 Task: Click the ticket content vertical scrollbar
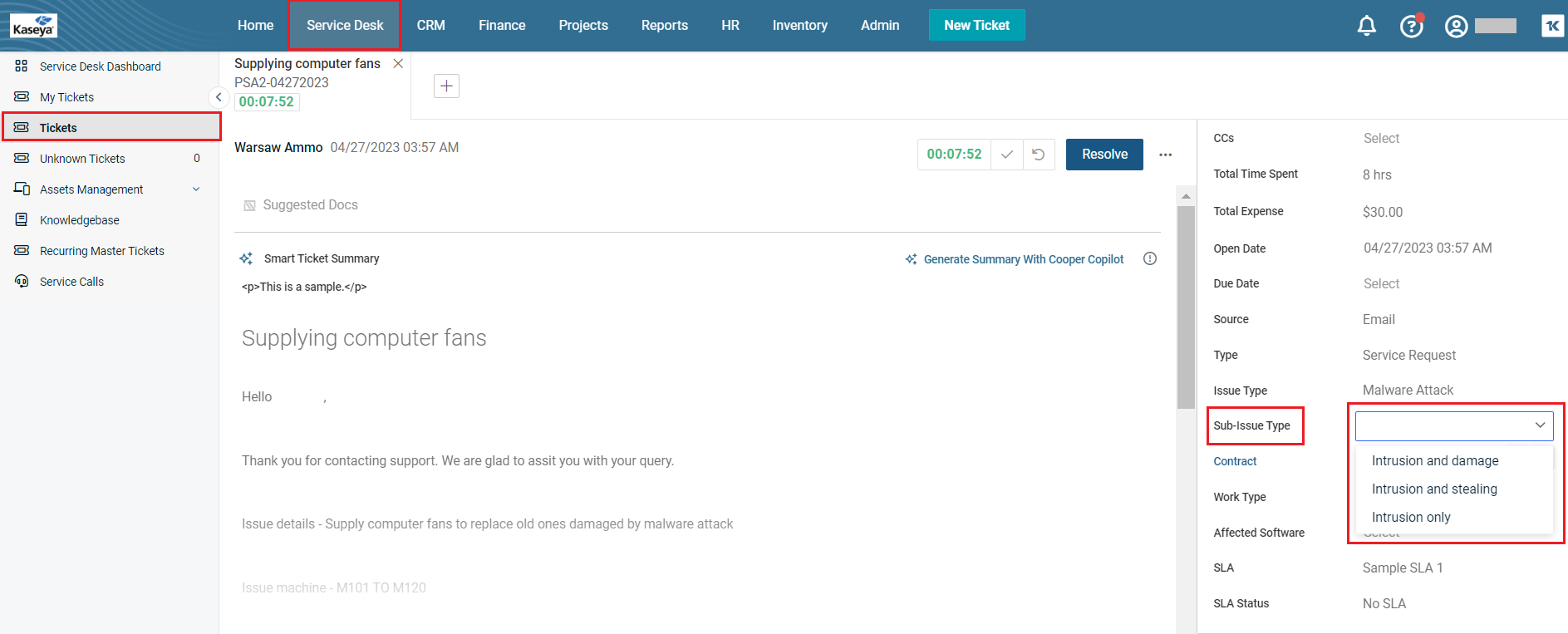(x=1186, y=307)
